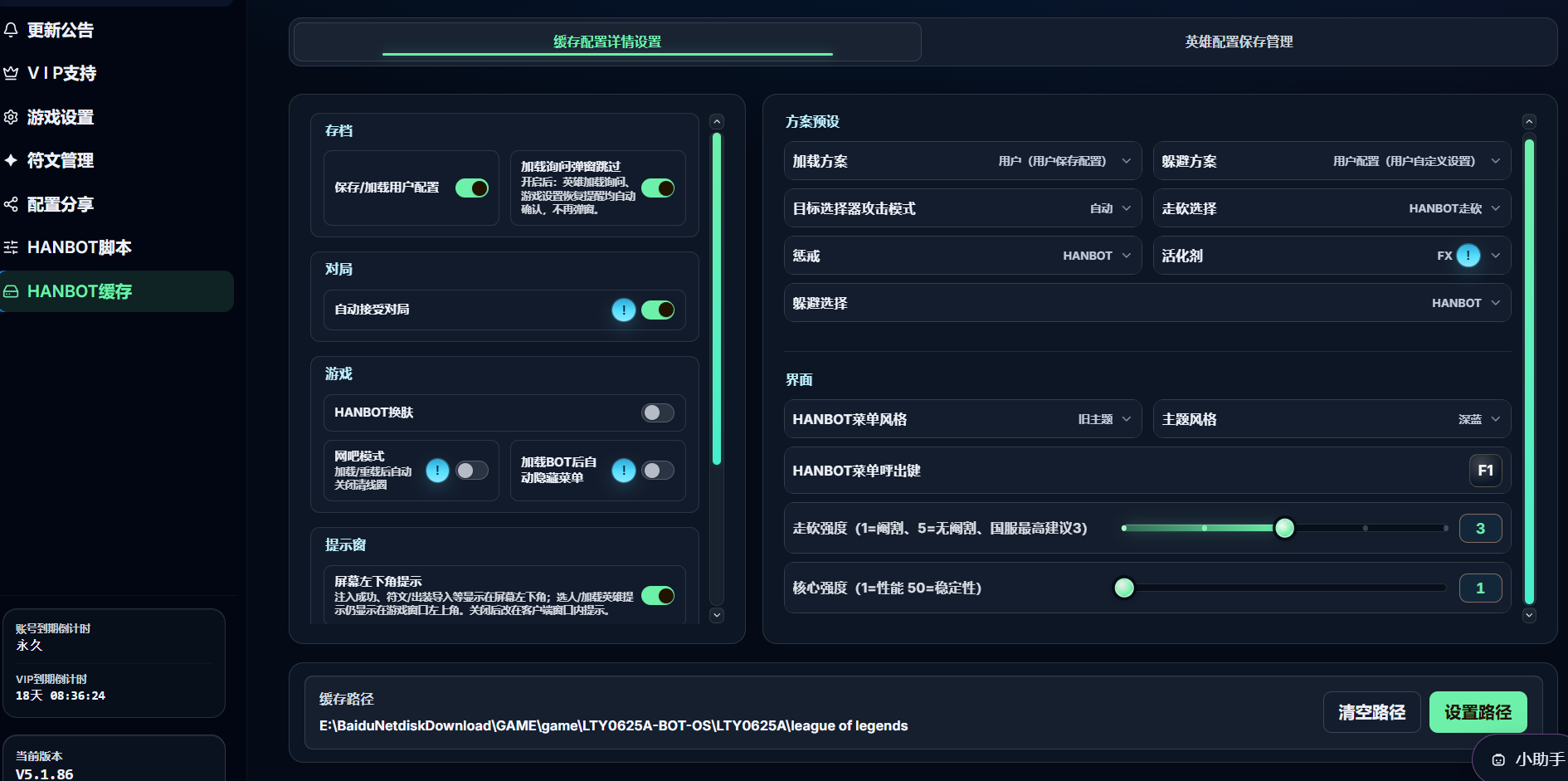The height and width of the screenshot is (781, 1568).
Task: Open HANBOT脚本 in the sidebar
Action: pos(116,247)
